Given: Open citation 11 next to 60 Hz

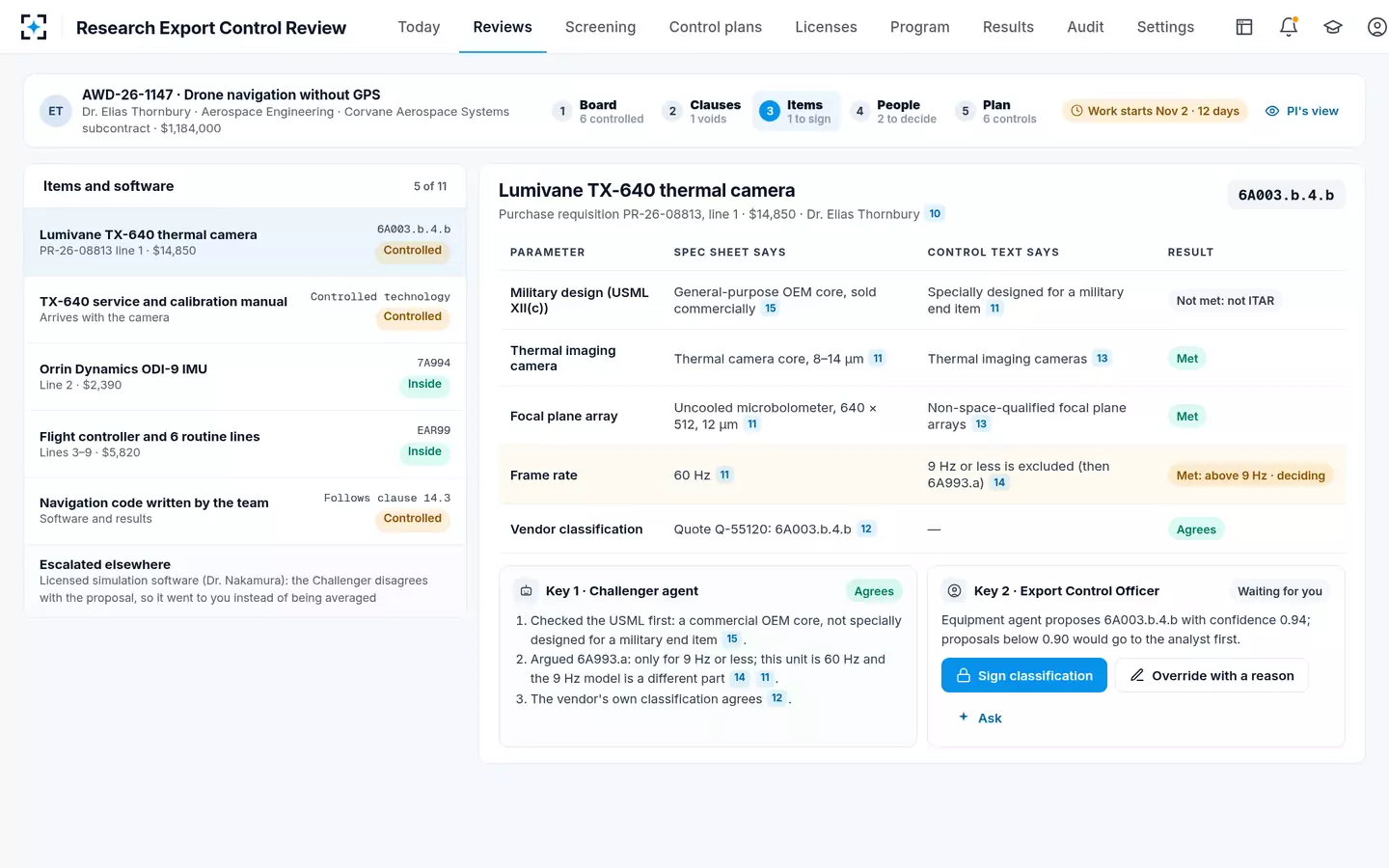Looking at the screenshot, I should tap(725, 475).
